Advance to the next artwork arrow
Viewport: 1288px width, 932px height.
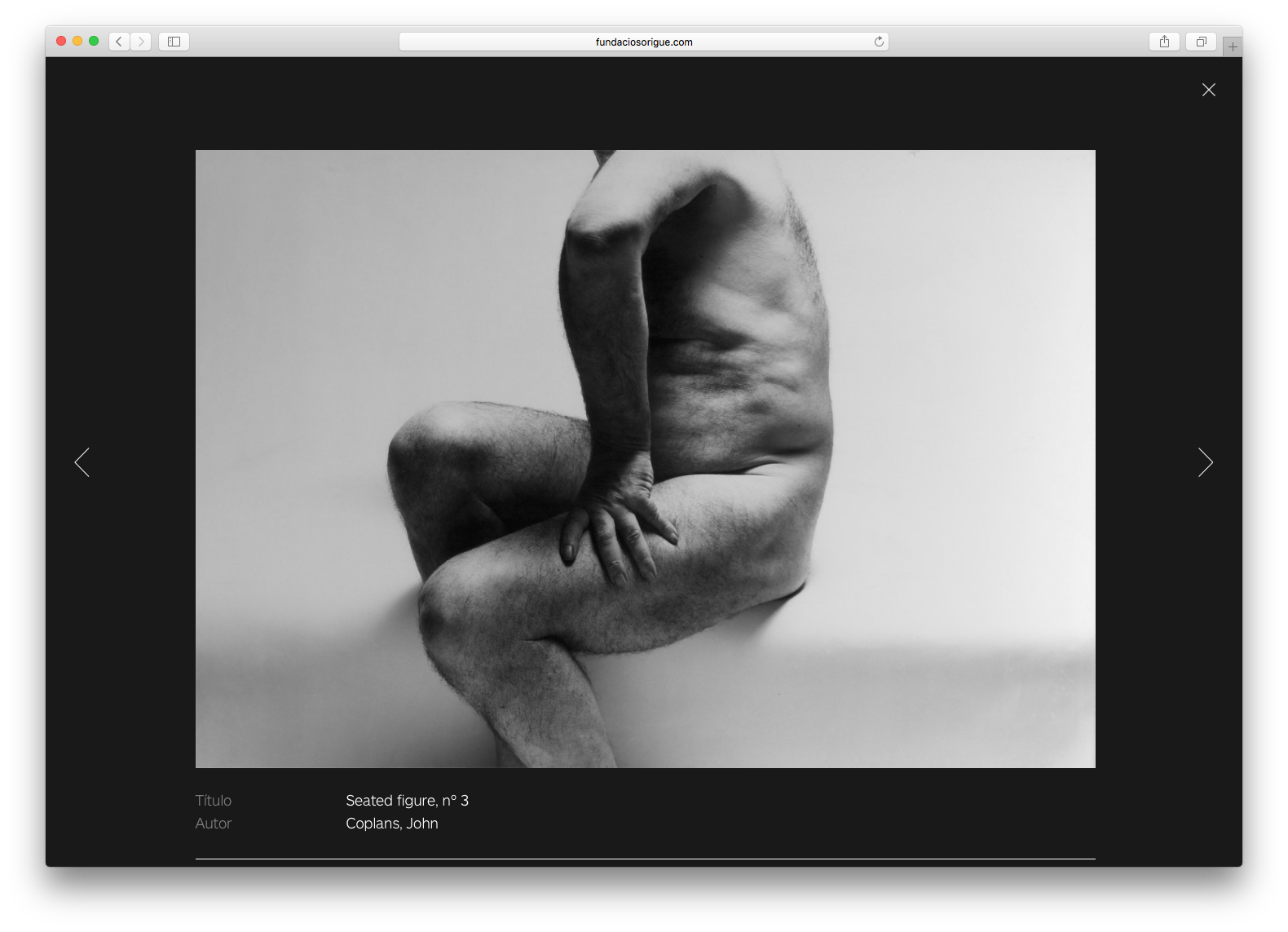pyautogui.click(x=1206, y=462)
